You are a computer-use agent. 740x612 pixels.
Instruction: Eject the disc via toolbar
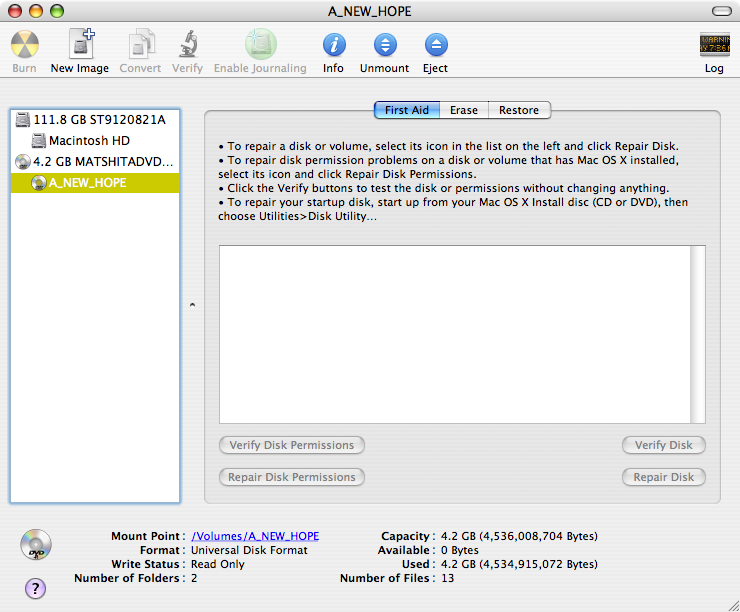435,46
